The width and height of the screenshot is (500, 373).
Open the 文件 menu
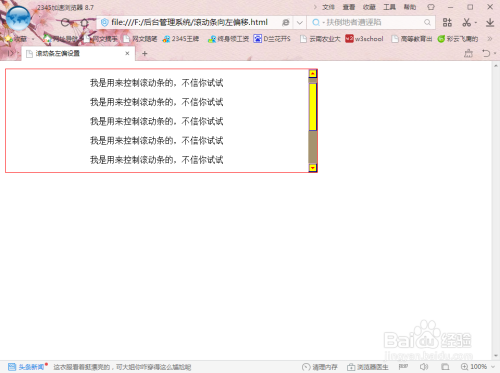[328, 7]
